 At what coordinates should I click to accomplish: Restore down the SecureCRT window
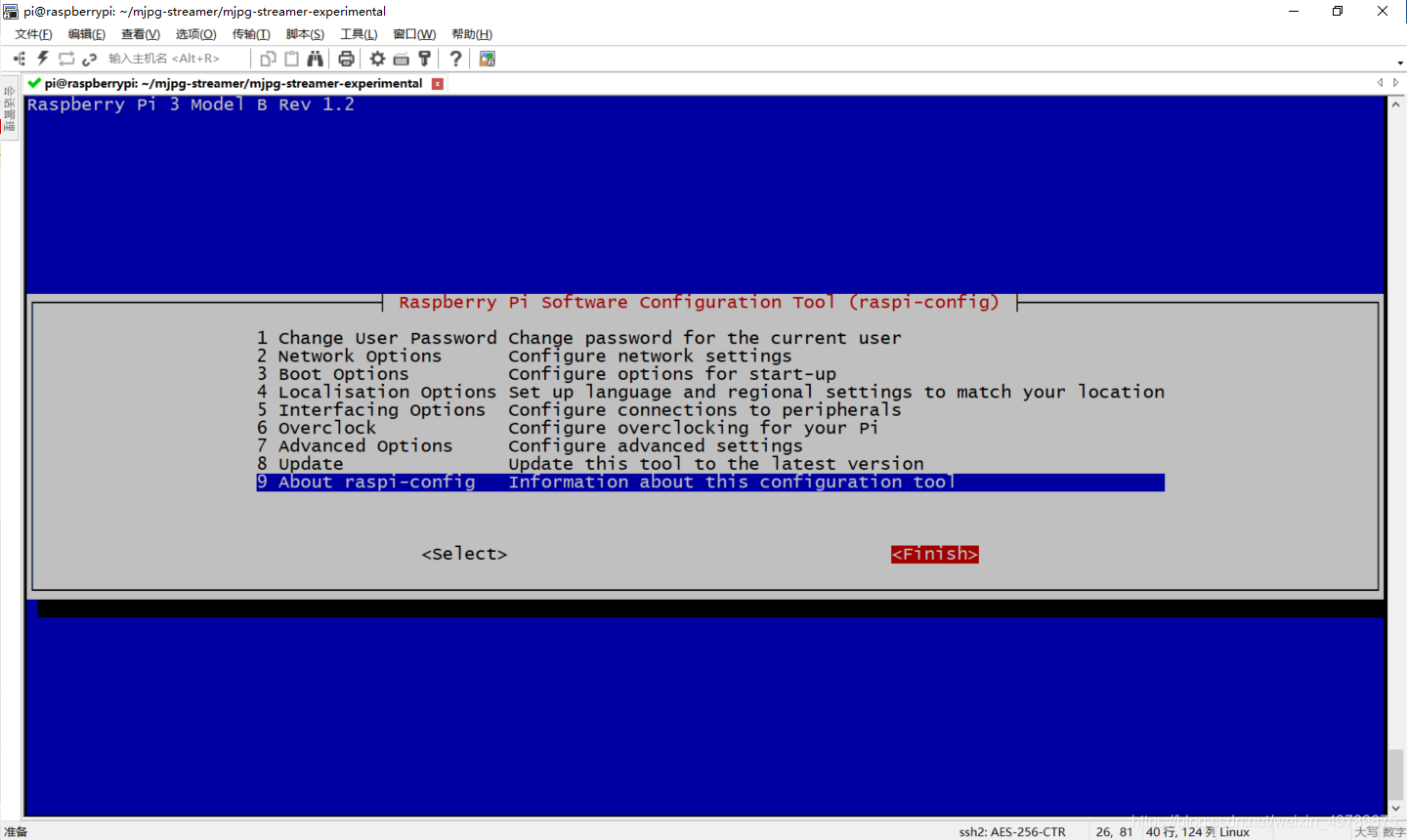tap(1338, 11)
